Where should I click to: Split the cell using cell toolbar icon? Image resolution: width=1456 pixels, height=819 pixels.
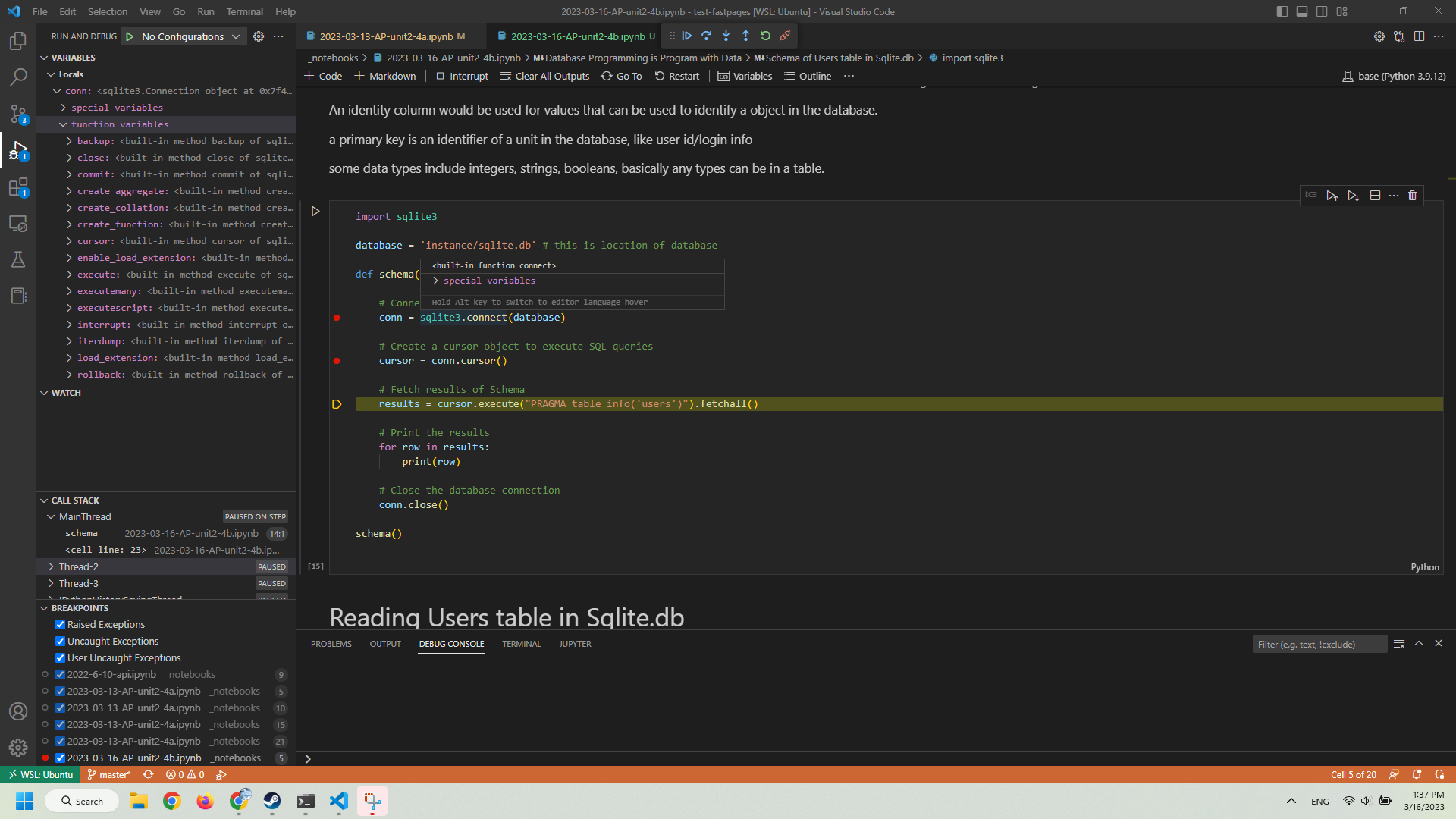click(x=1375, y=196)
